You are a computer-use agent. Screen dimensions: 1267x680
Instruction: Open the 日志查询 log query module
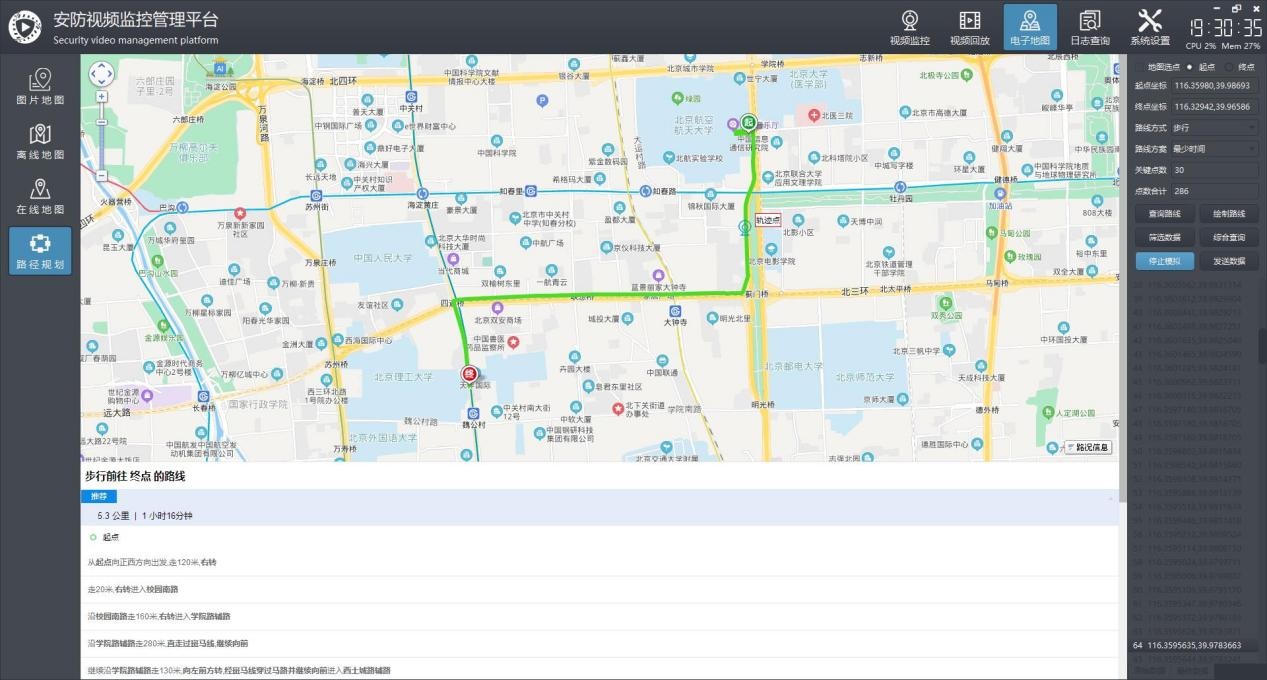point(1089,27)
